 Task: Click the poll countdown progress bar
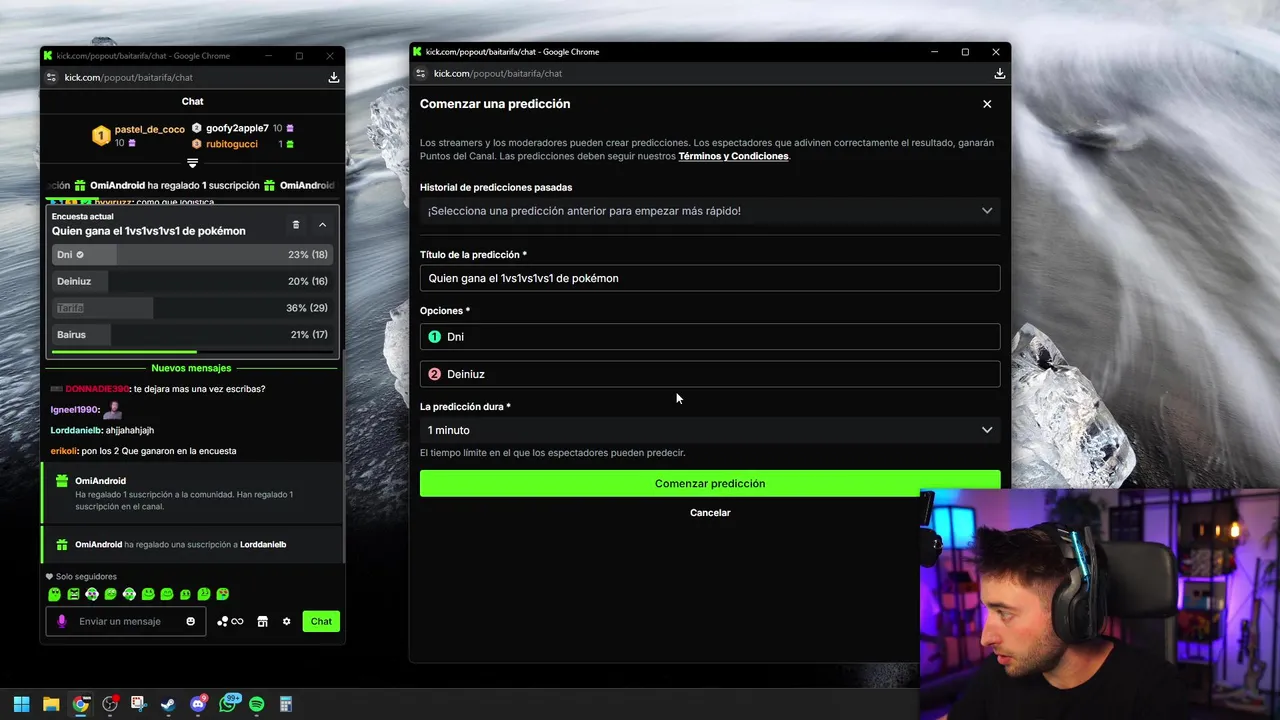click(192, 351)
